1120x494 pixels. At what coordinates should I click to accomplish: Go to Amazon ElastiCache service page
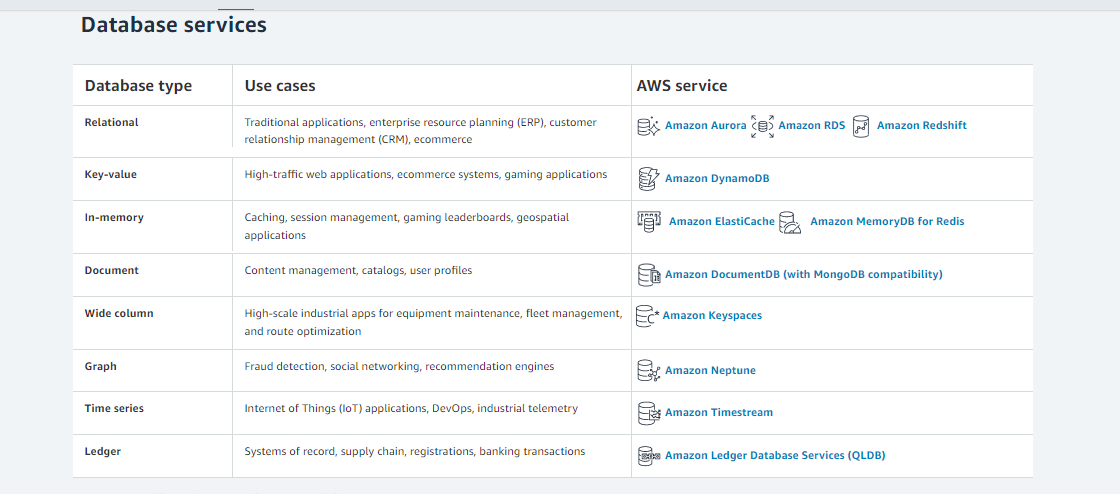(x=721, y=222)
